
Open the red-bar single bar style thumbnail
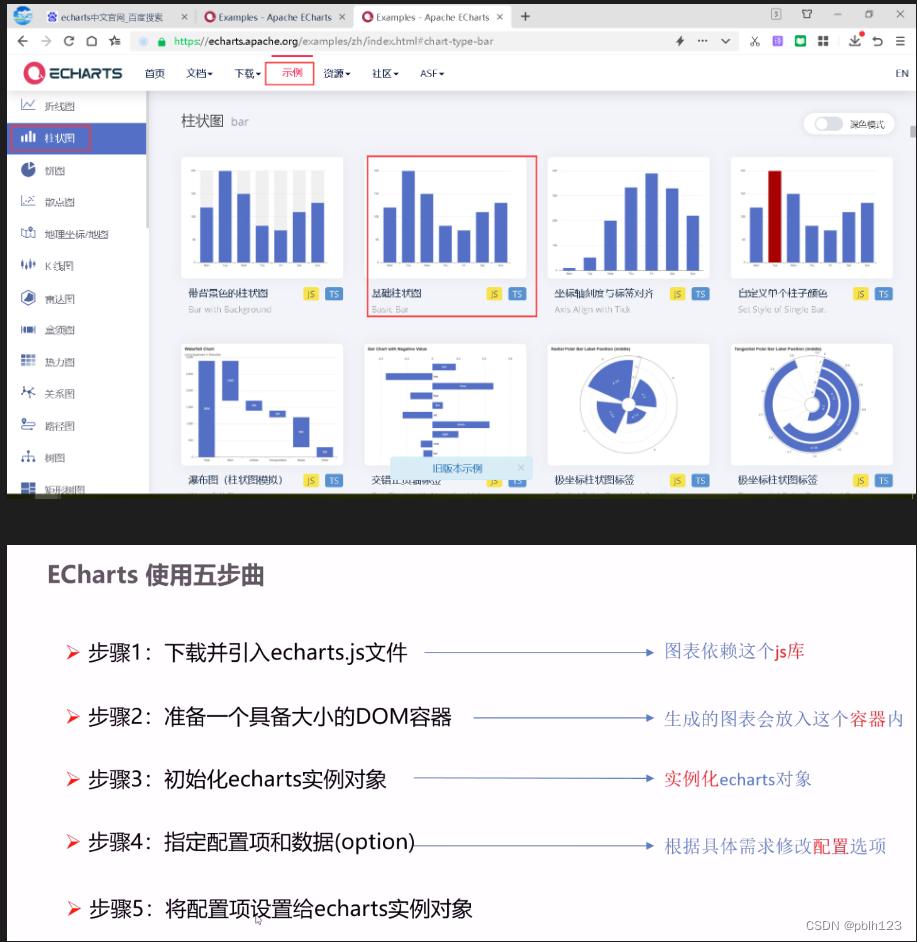812,218
